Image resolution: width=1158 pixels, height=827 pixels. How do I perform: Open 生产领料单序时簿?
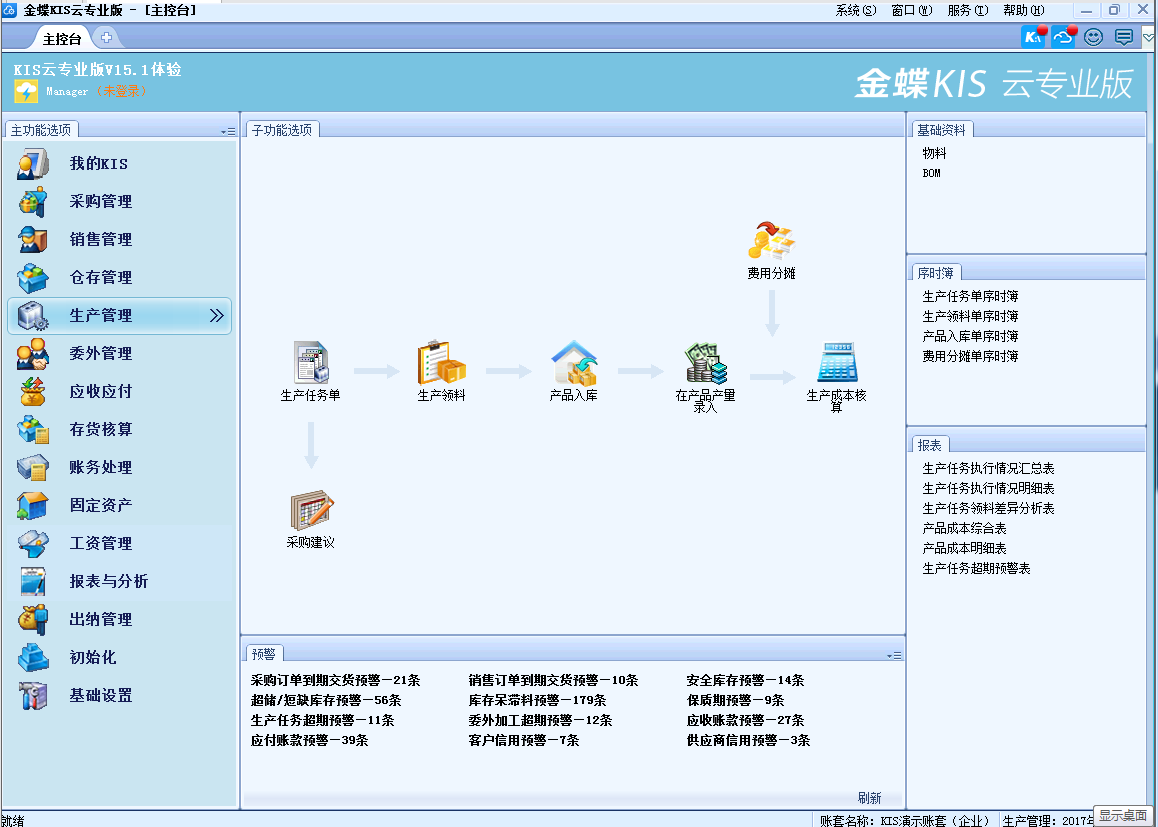click(970, 316)
